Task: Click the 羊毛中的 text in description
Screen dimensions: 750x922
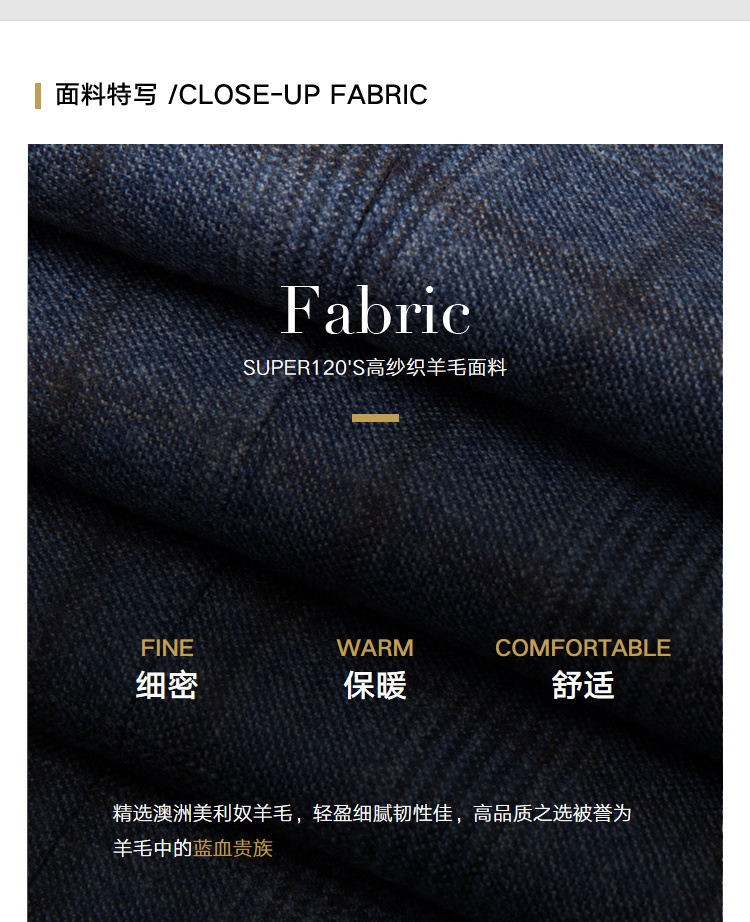Action: [152, 848]
